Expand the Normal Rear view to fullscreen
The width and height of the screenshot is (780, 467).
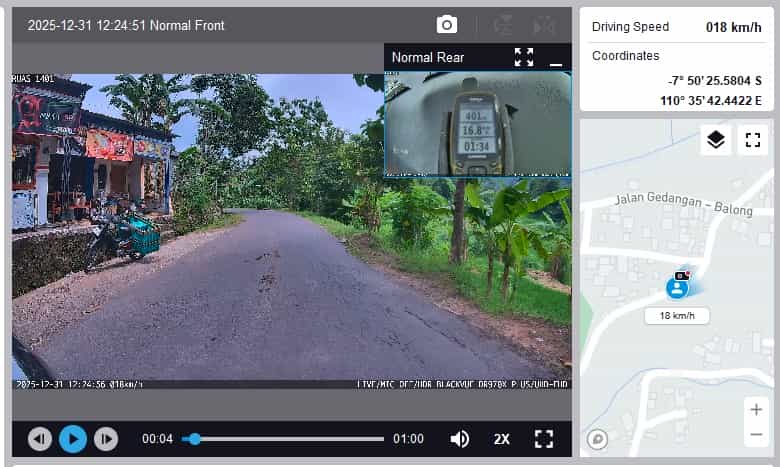[x=524, y=57]
